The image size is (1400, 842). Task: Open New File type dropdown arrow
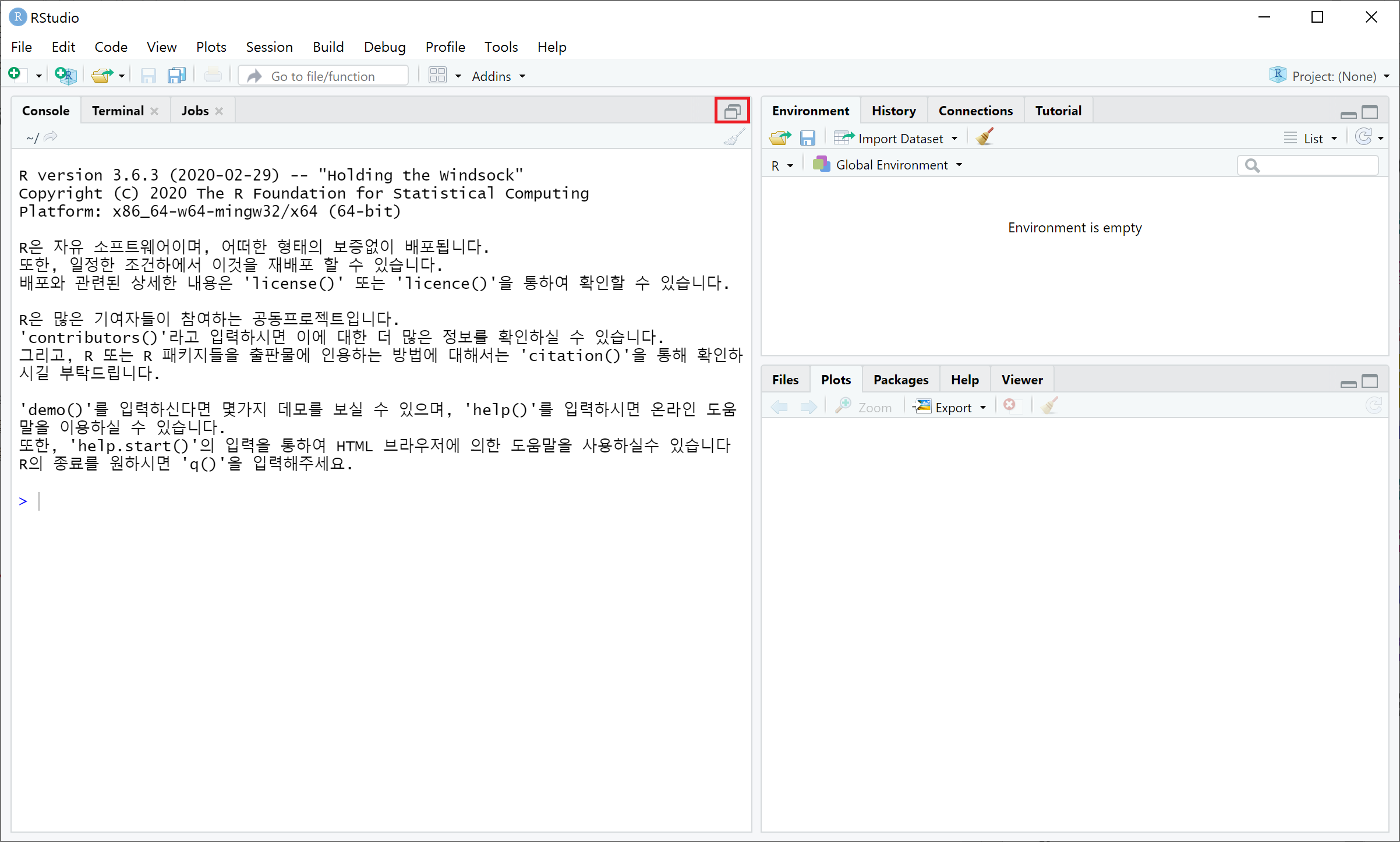coord(38,76)
